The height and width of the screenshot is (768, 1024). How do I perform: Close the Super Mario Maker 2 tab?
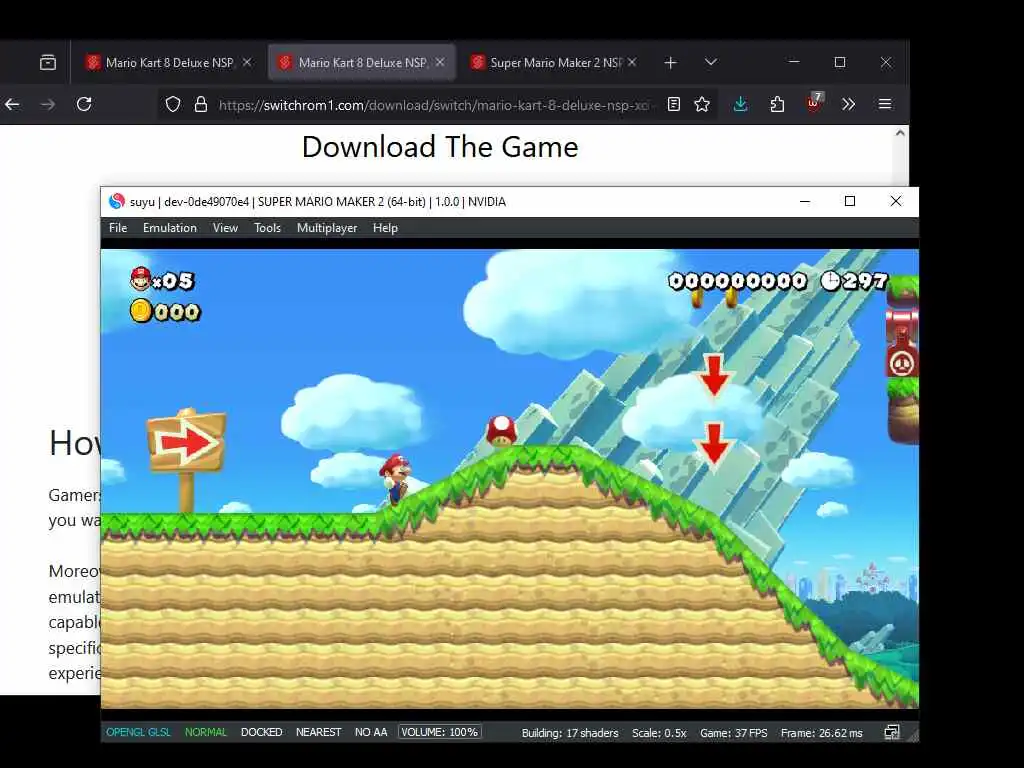[x=632, y=62]
